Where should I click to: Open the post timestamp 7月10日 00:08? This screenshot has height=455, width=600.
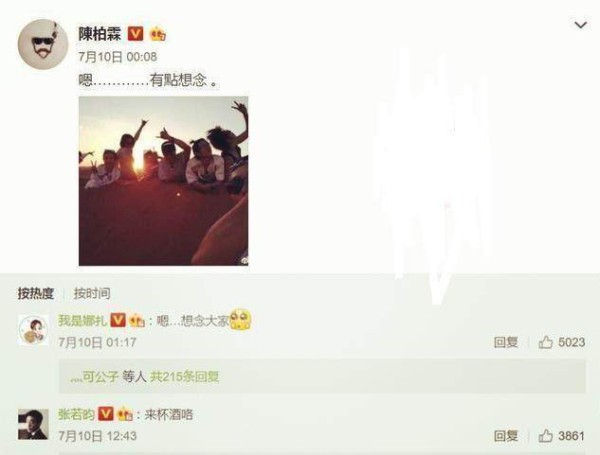(117, 57)
